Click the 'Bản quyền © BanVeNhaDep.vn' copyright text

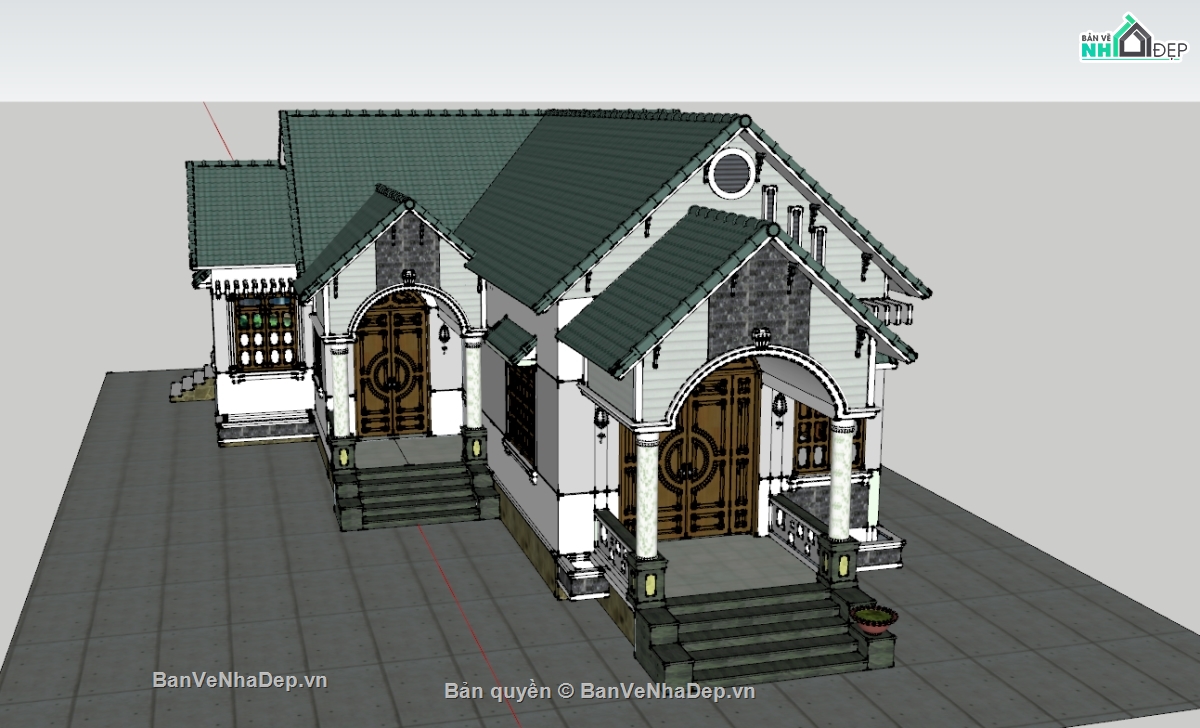click(599, 690)
